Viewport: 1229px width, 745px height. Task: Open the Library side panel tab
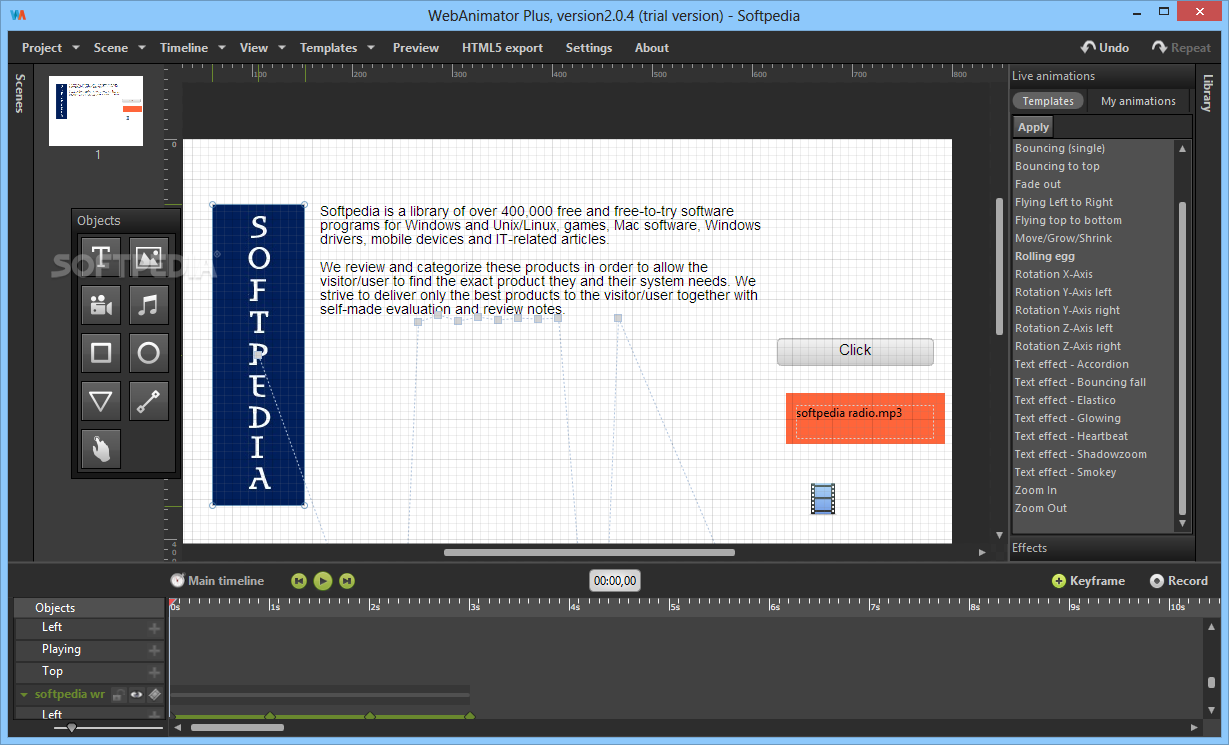pos(1208,93)
